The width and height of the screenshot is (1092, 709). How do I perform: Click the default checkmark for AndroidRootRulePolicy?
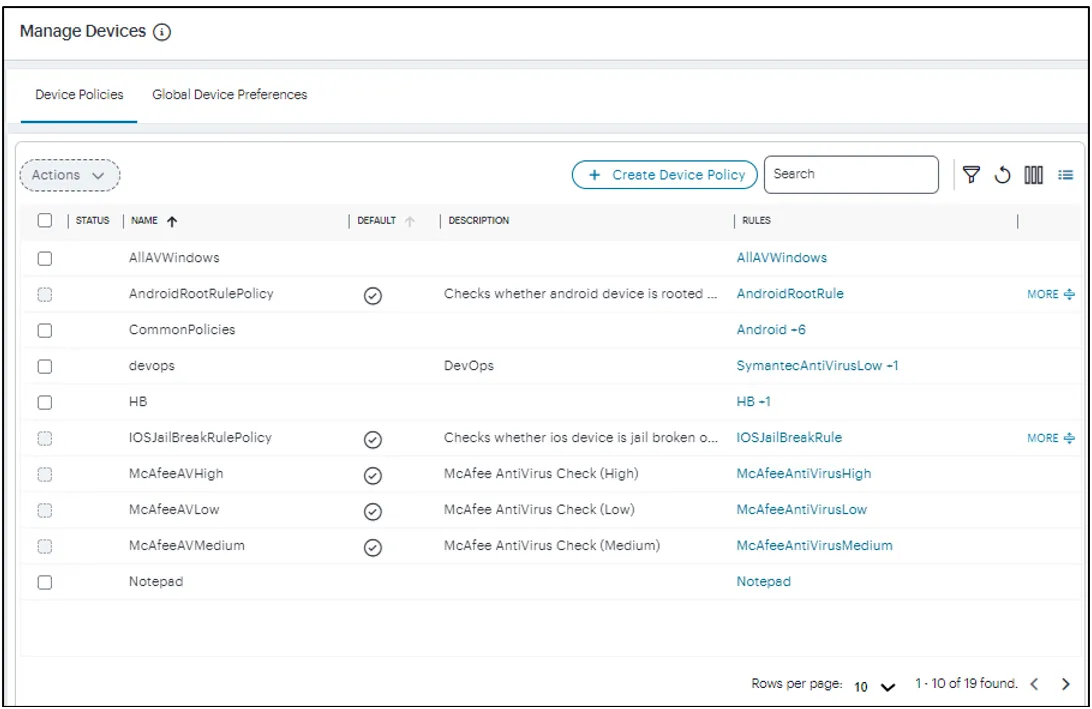[373, 296]
